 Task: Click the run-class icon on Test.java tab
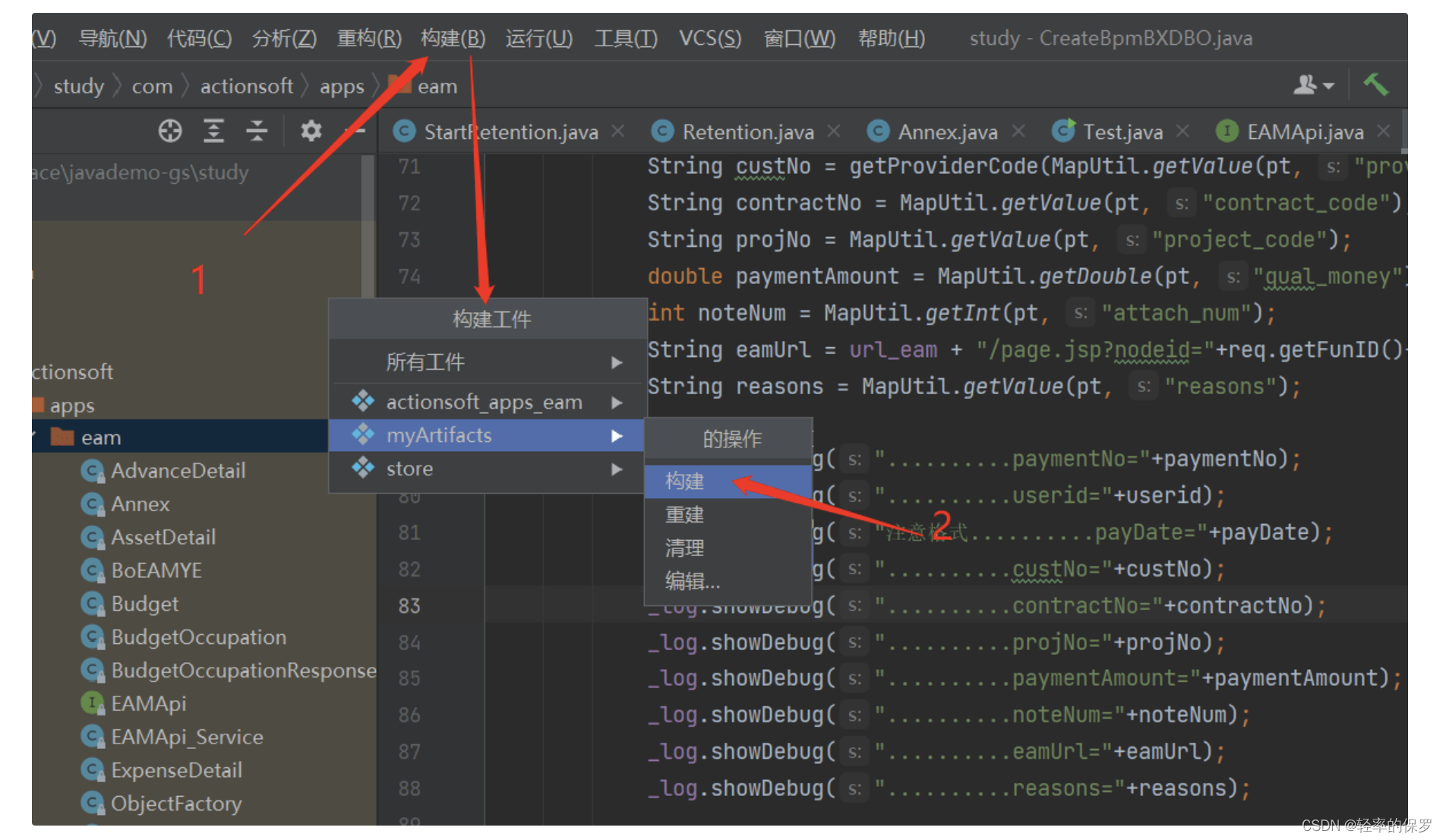(1063, 131)
